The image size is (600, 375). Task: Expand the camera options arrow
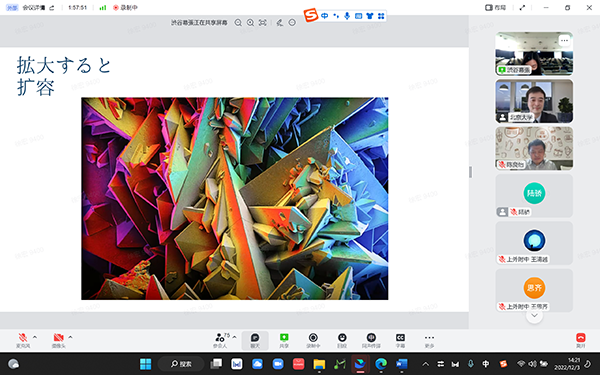70,337
